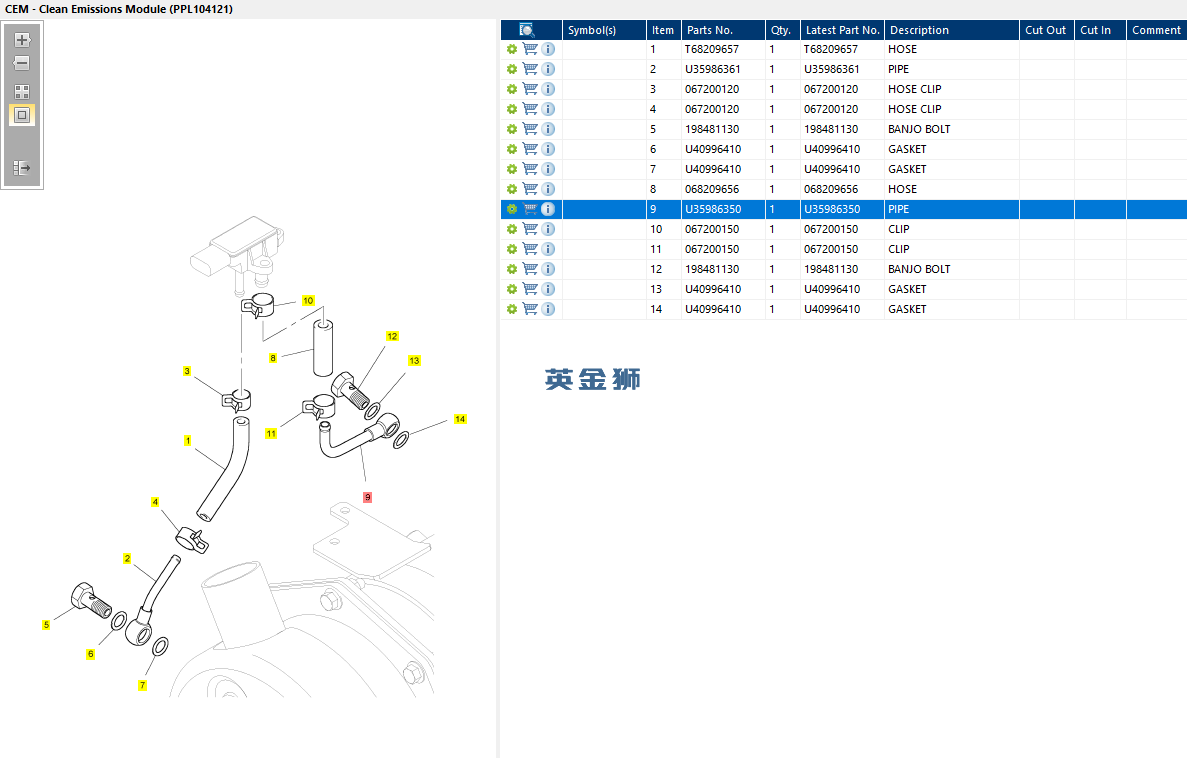Open info icon for item 14 GASKET

tap(548, 309)
